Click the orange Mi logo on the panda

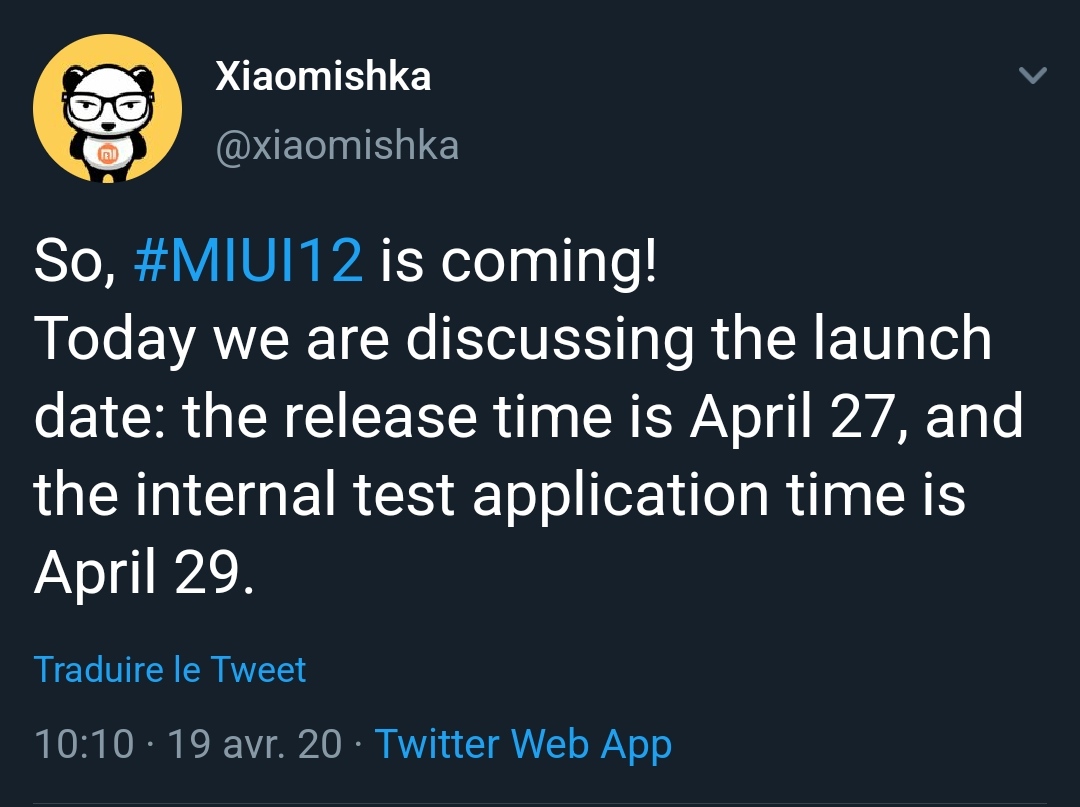(x=109, y=154)
